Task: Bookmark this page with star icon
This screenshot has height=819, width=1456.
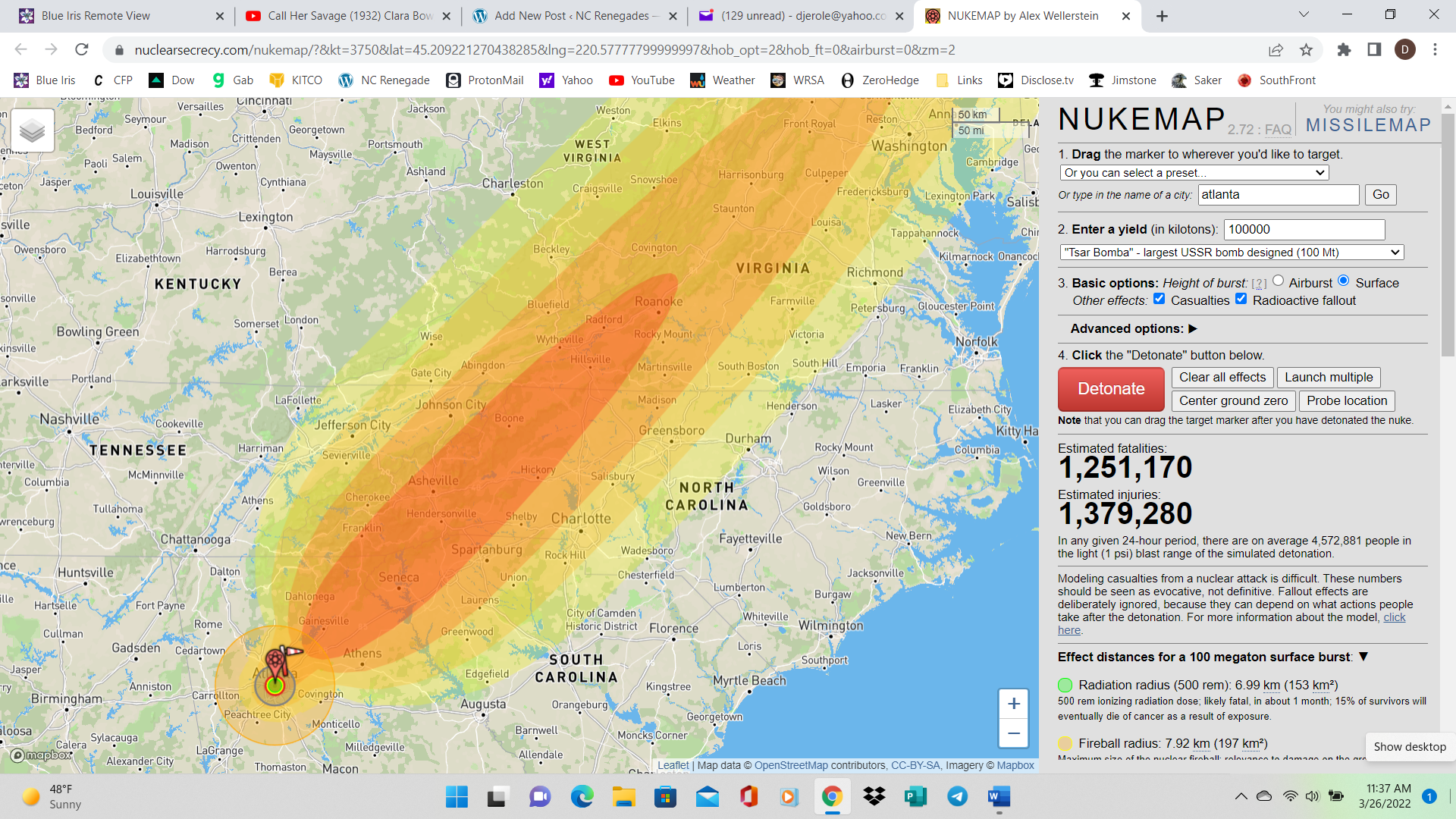Action: (x=1306, y=49)
